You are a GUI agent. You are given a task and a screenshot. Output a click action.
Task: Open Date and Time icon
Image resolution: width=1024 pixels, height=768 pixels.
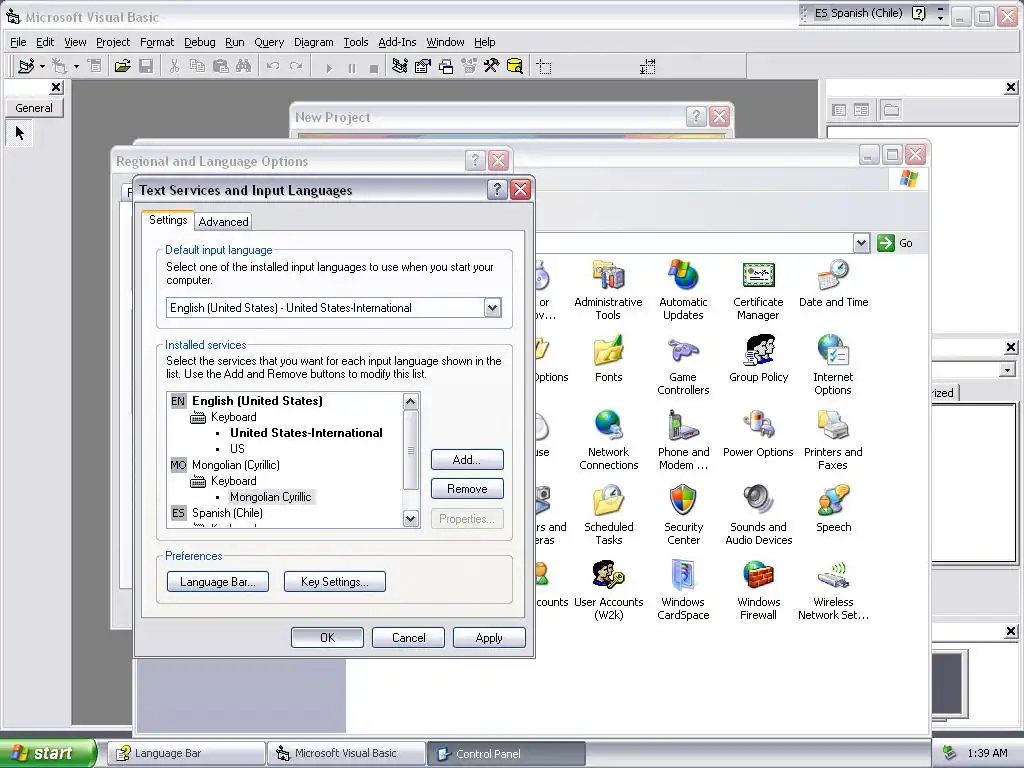pyautogui.click(x=833, y=284)
